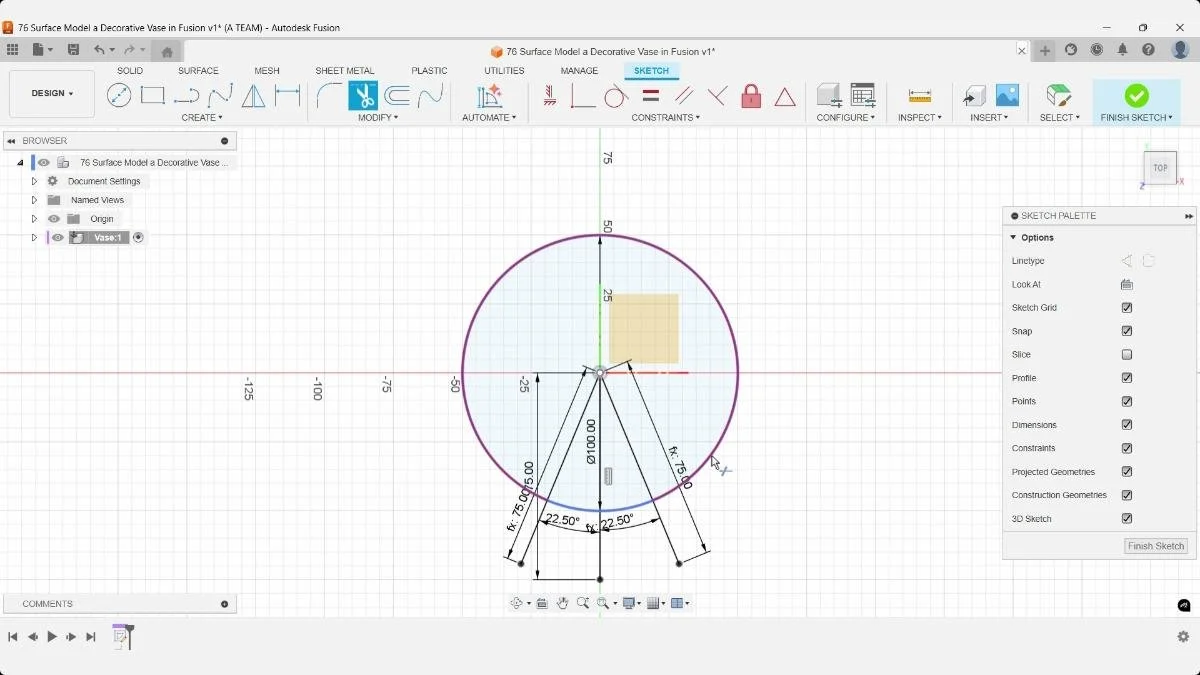Click the Insert Derive icon
This screenshot has width=1200, height=675.
coord(974,96)
